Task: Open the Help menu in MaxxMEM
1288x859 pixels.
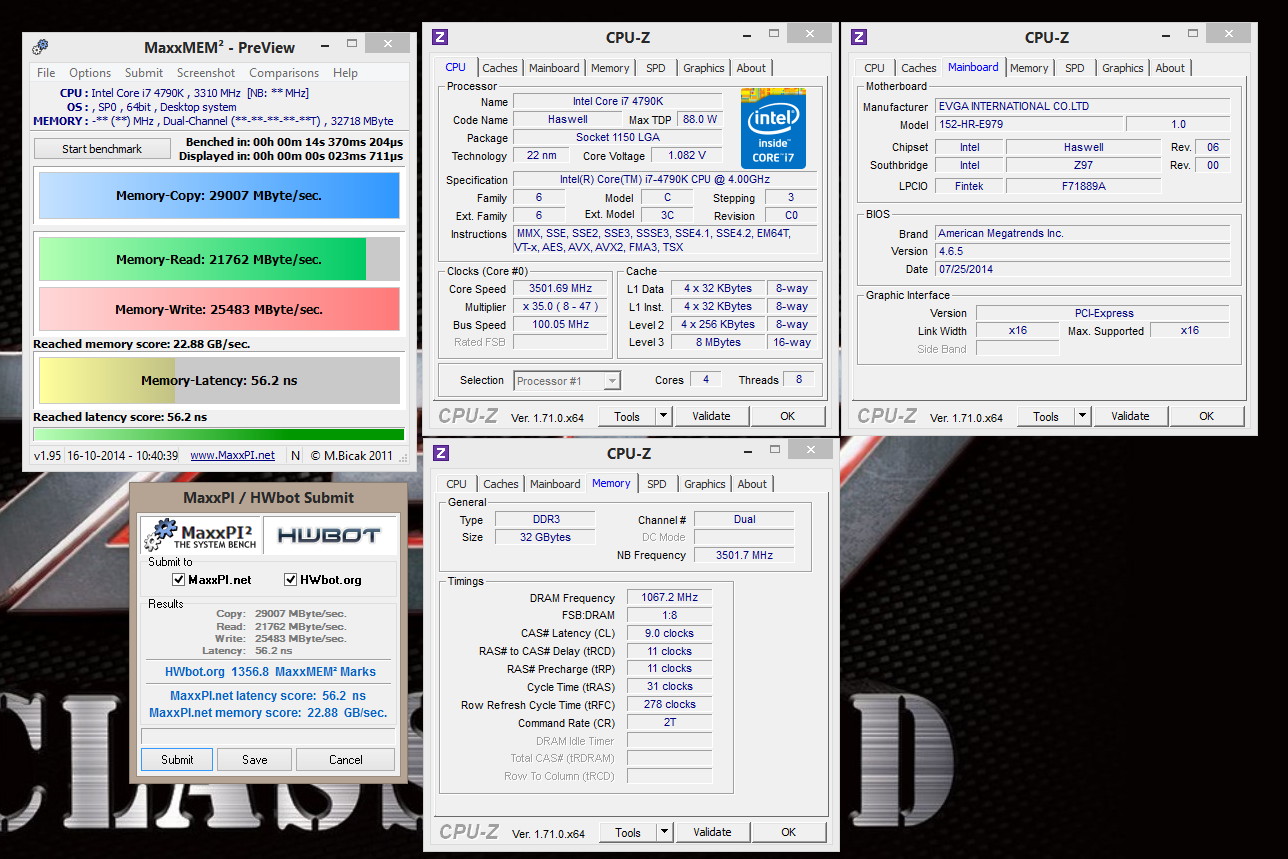Action: (345, 73)
